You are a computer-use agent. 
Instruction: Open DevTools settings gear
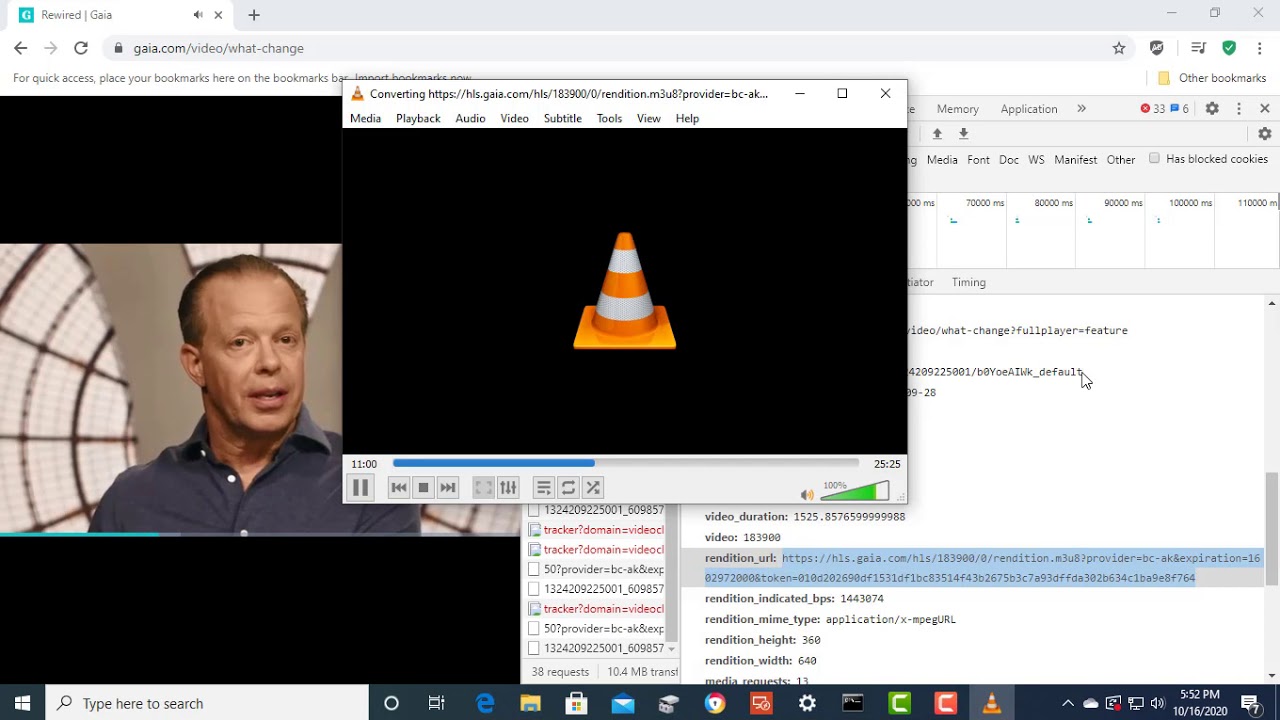point(1212,109)
